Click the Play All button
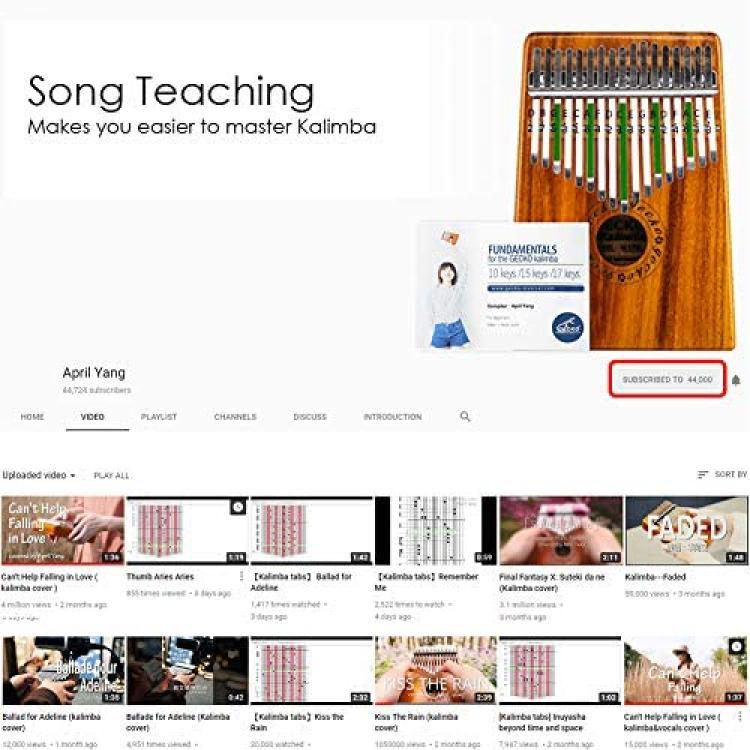Viewport: 750px width, 750px height. click(x=111, y=475)
